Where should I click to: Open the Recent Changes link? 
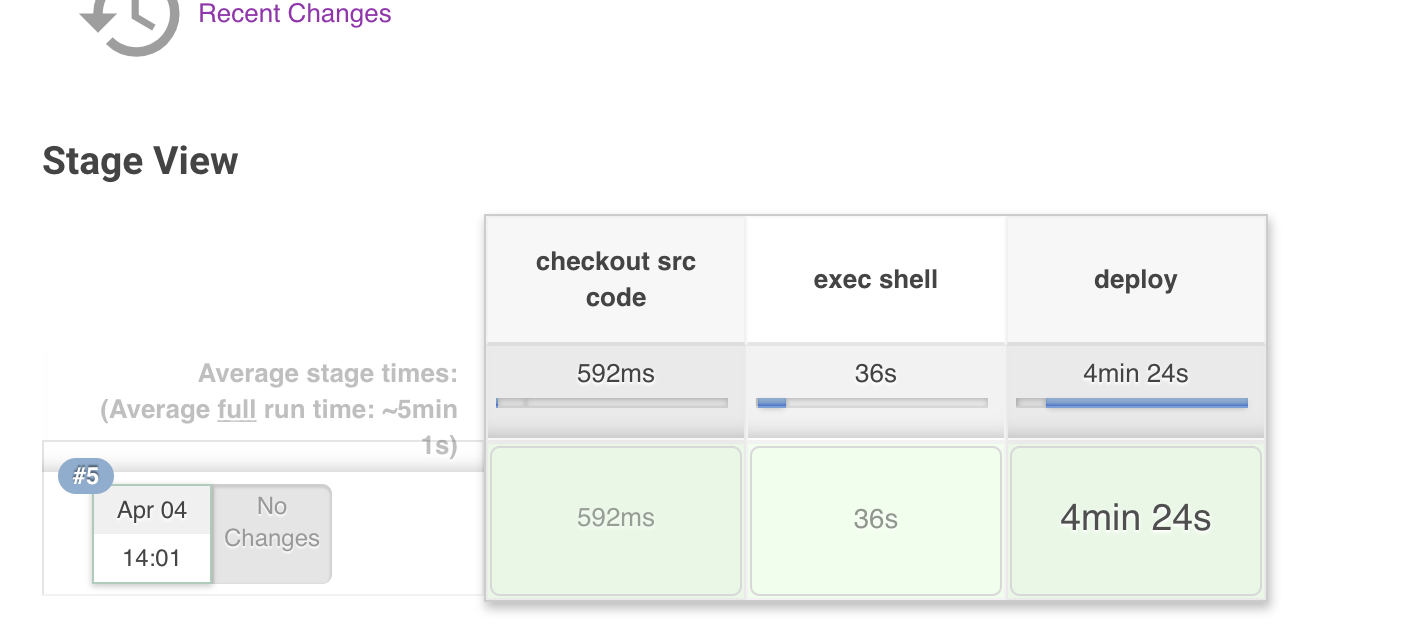[295, 14]
